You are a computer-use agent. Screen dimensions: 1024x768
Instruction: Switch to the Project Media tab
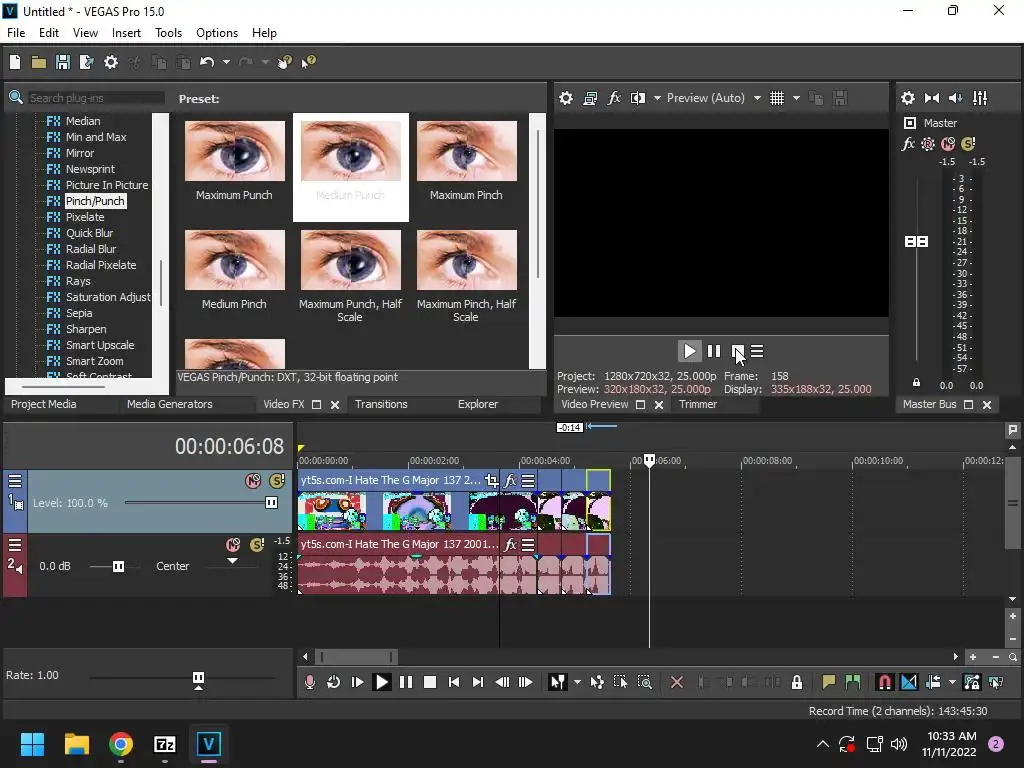43,404
